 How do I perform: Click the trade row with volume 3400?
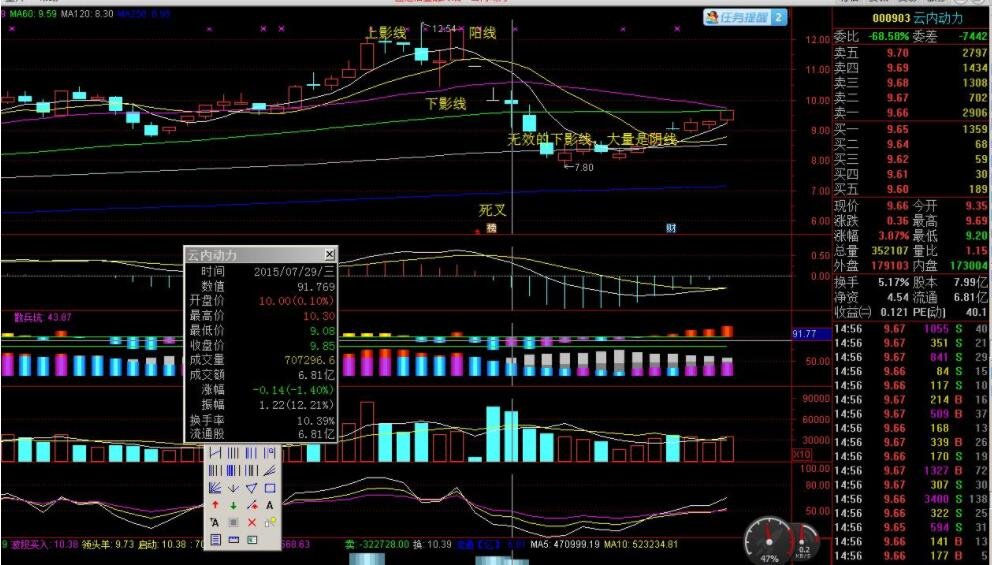(x=911, y=499)
